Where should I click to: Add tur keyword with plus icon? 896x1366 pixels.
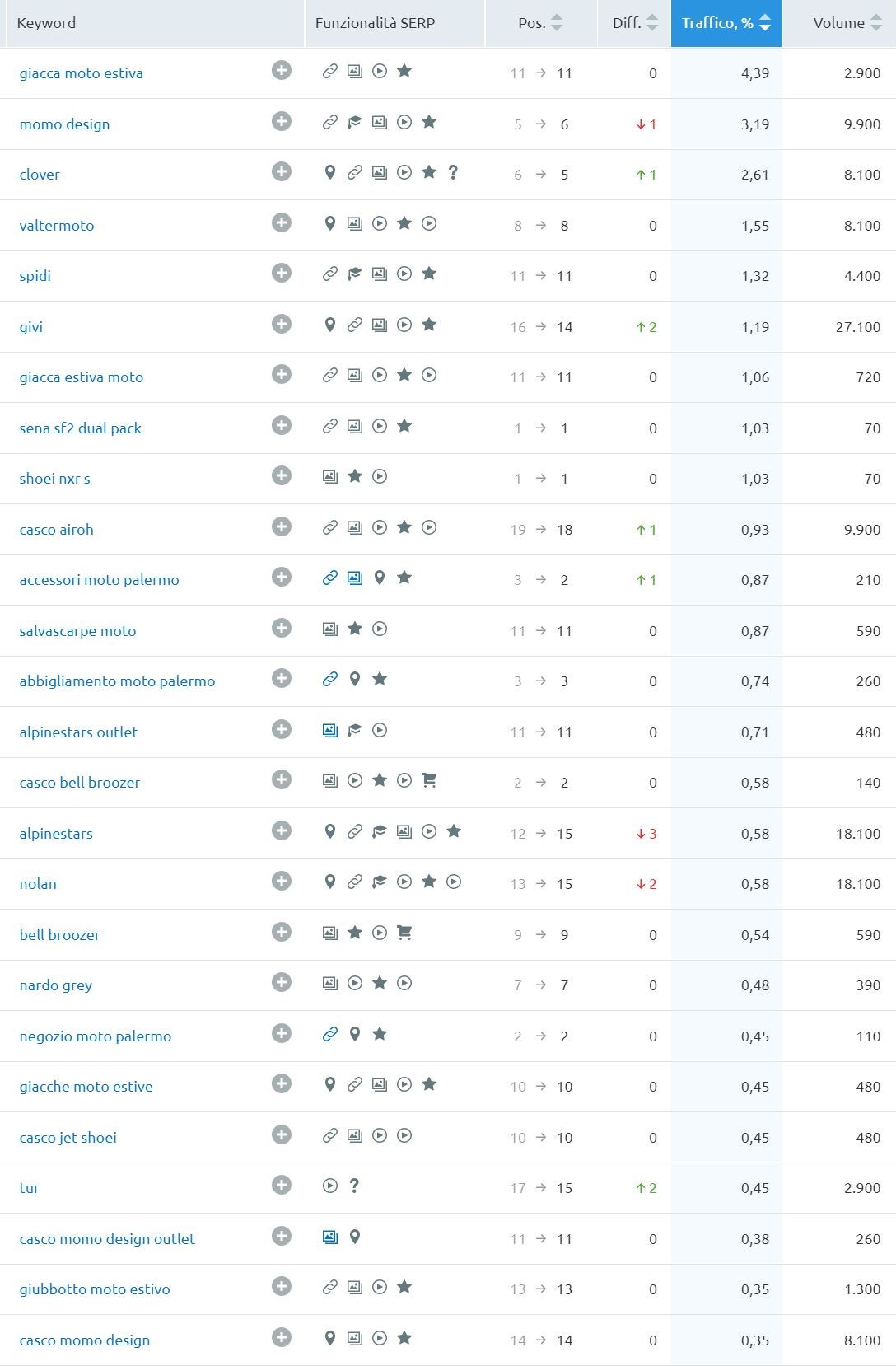click(282, 1185)
